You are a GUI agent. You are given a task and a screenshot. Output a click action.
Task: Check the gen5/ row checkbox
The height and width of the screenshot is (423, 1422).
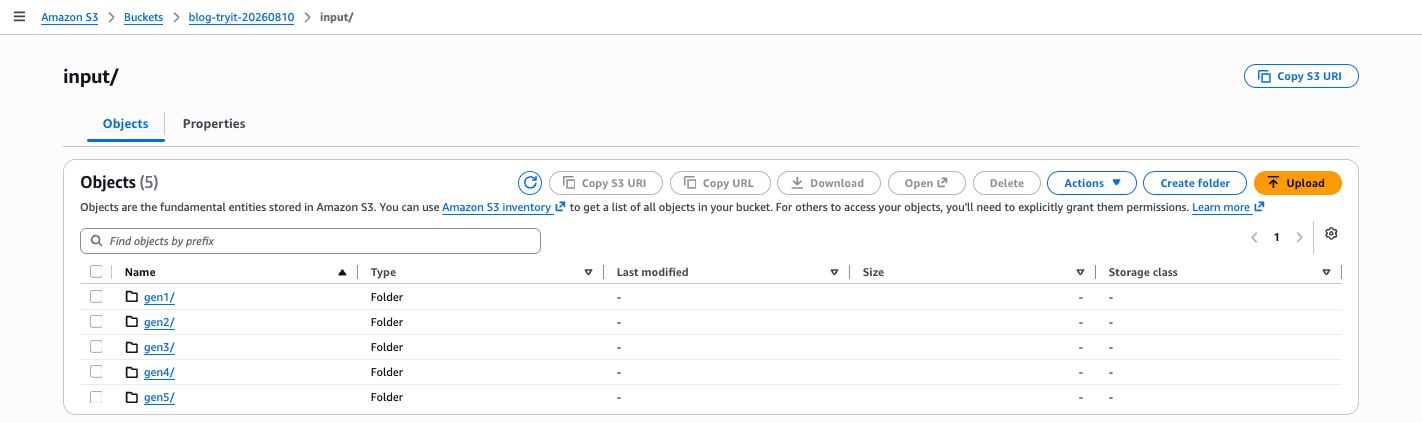coord(96,397)
